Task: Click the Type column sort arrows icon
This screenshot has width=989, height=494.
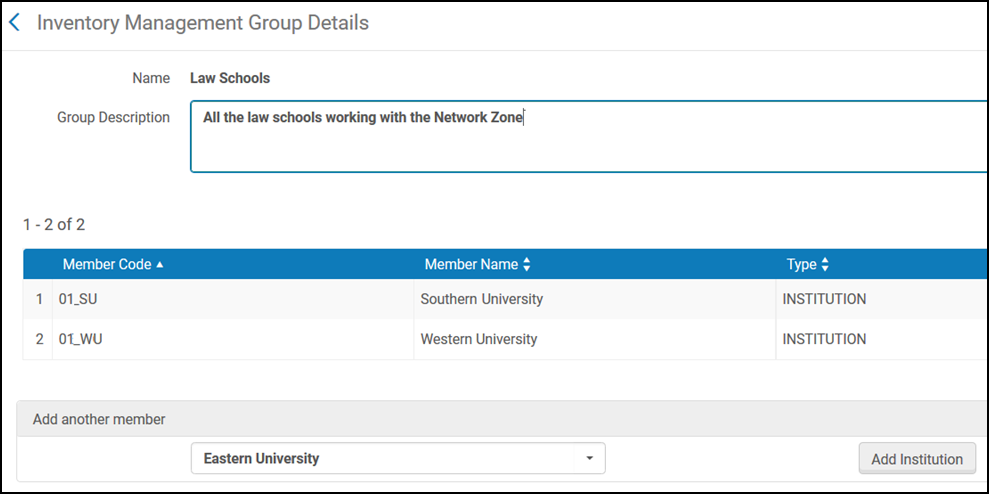Action: pos(825,265)
